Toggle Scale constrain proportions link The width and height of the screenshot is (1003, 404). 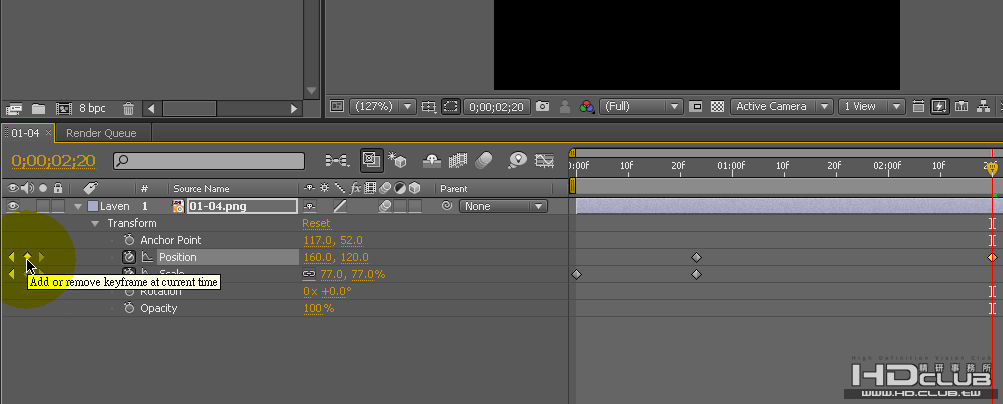(x=309, y=274)
